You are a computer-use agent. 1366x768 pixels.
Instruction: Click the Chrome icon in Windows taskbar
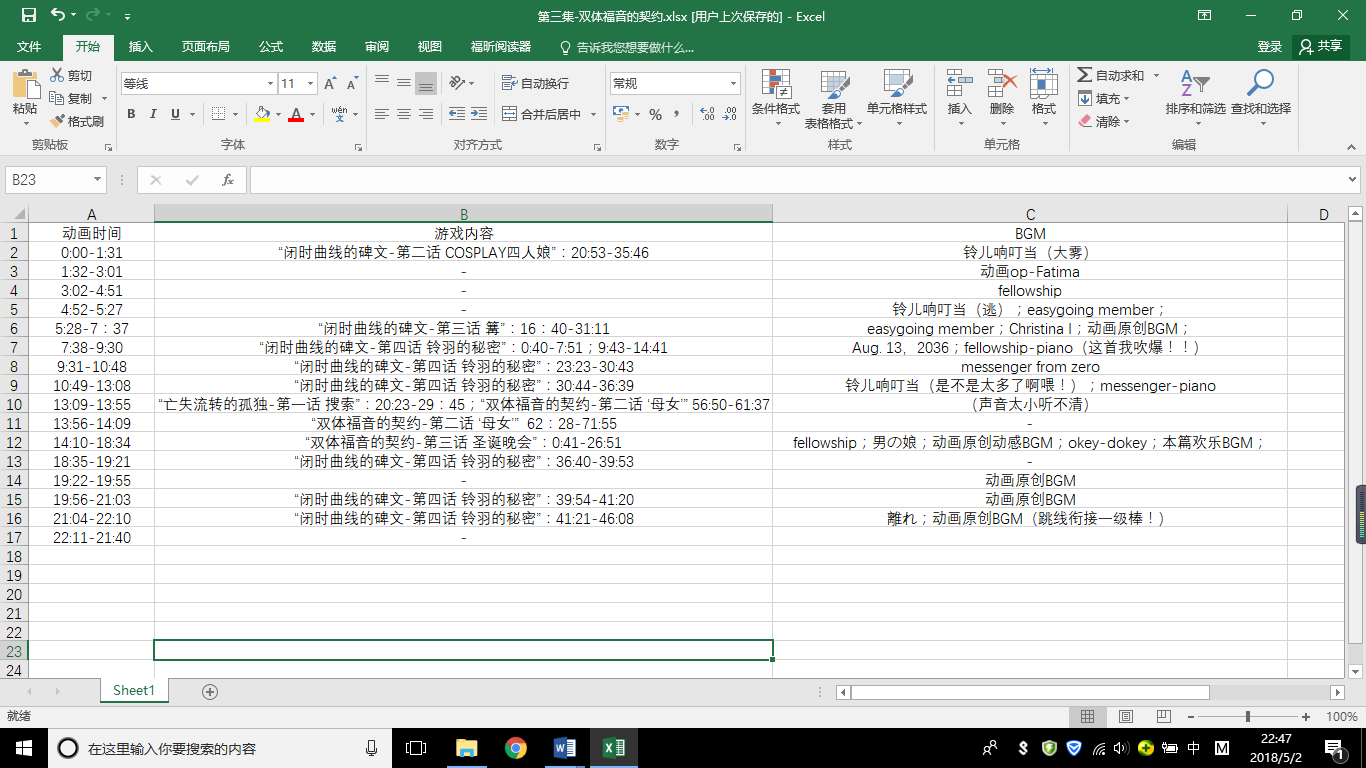516,748
